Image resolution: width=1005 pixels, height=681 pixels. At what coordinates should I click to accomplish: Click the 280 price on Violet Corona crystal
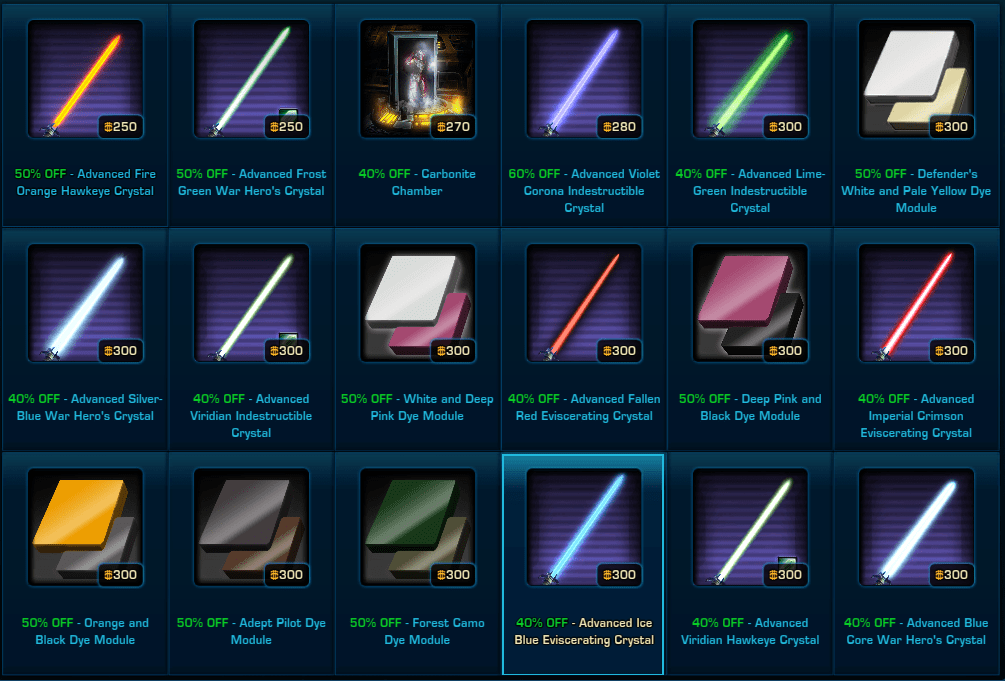coord(619,126)
